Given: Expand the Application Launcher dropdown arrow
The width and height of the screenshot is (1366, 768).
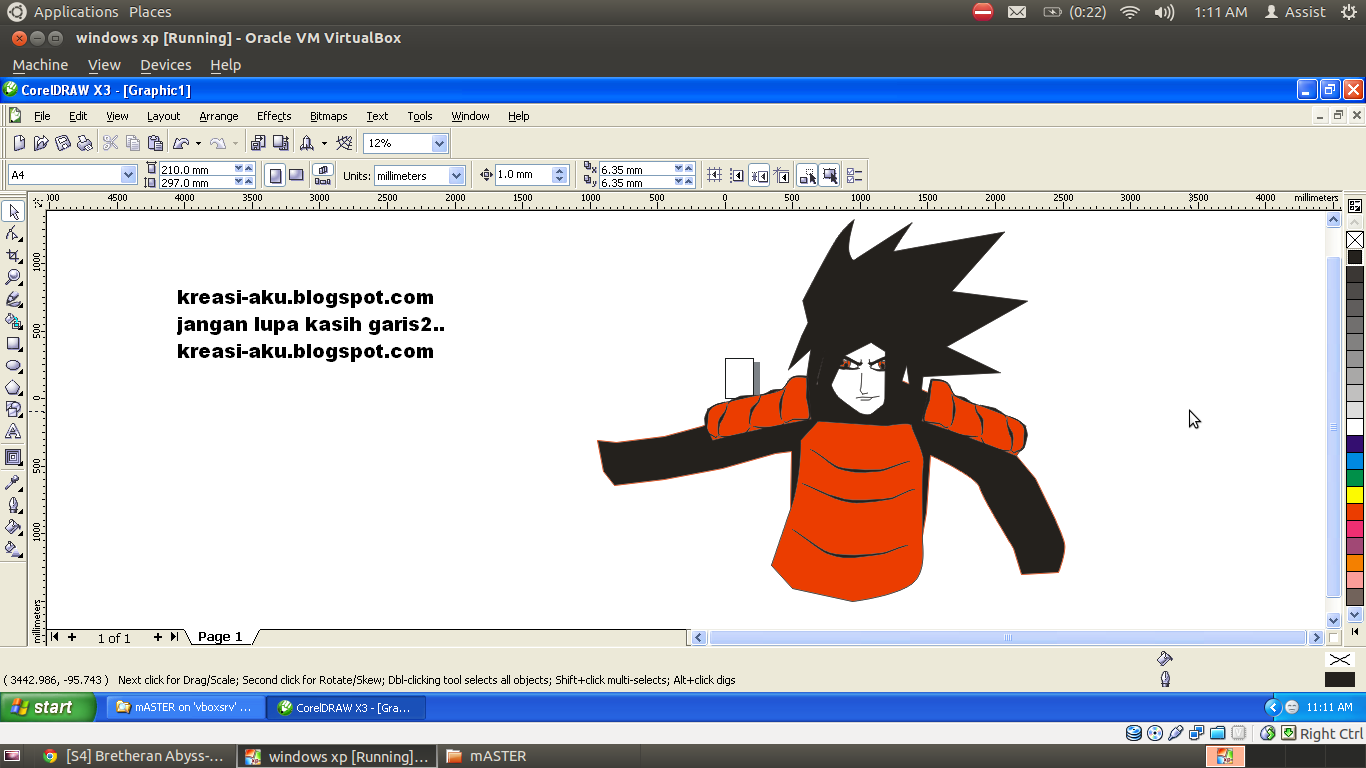Looking at the screenshot, I should (x=324, y=143).
